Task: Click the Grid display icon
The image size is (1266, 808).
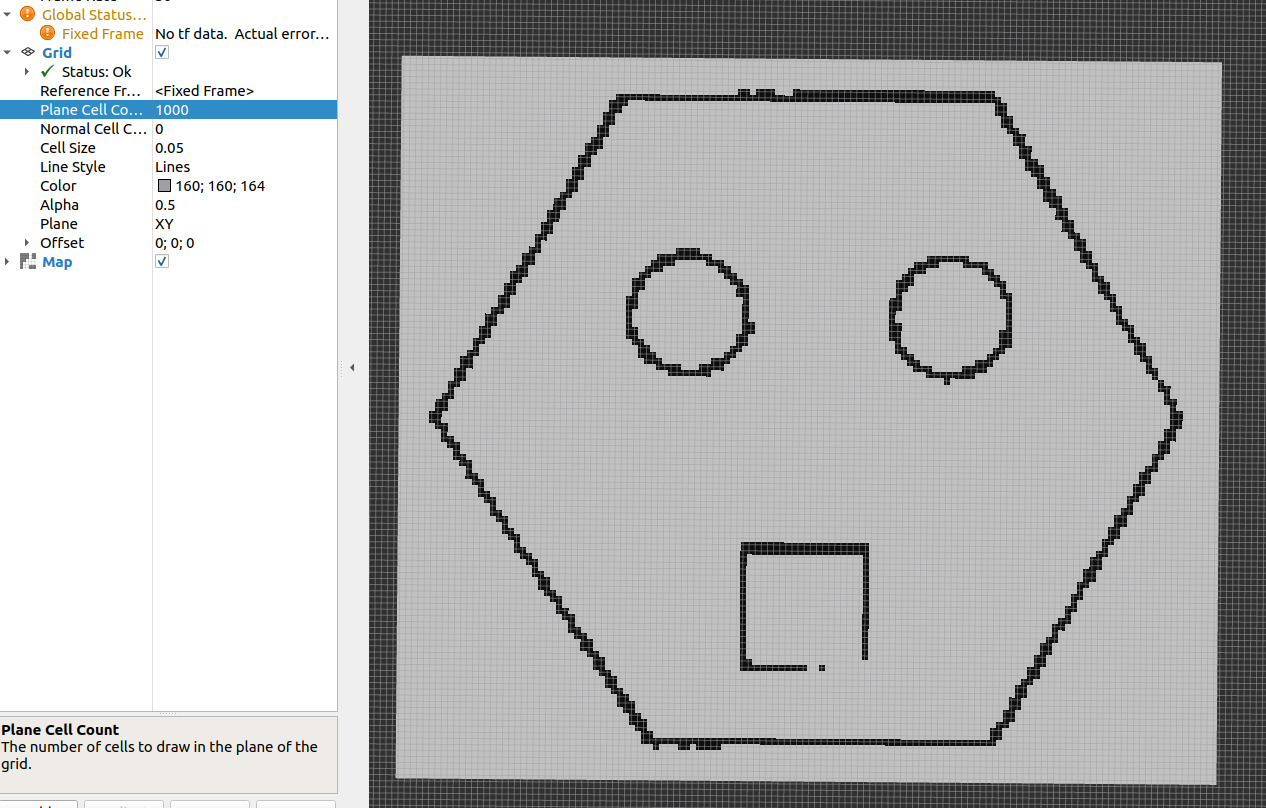Action: pos(28,52)
